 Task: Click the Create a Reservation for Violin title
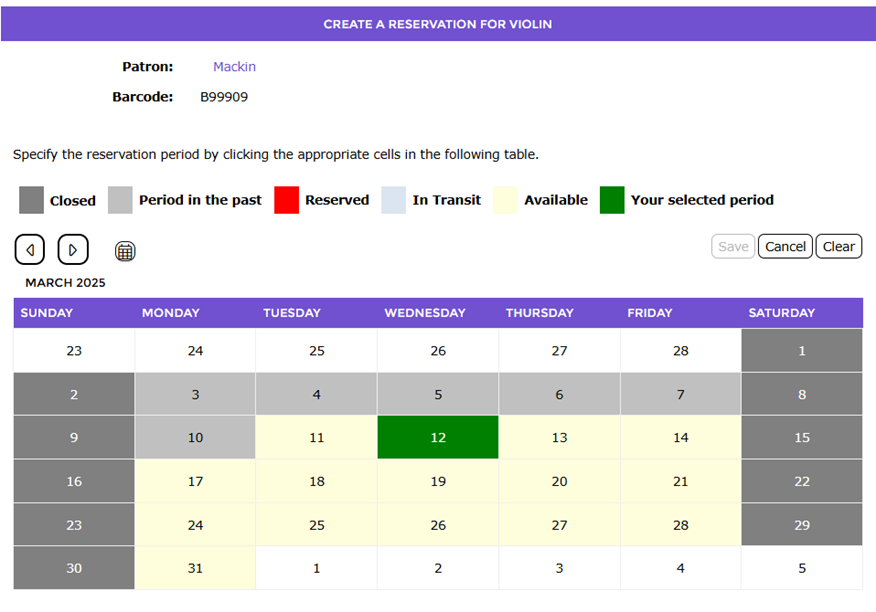pyautogui.click(x=437, y=24)
